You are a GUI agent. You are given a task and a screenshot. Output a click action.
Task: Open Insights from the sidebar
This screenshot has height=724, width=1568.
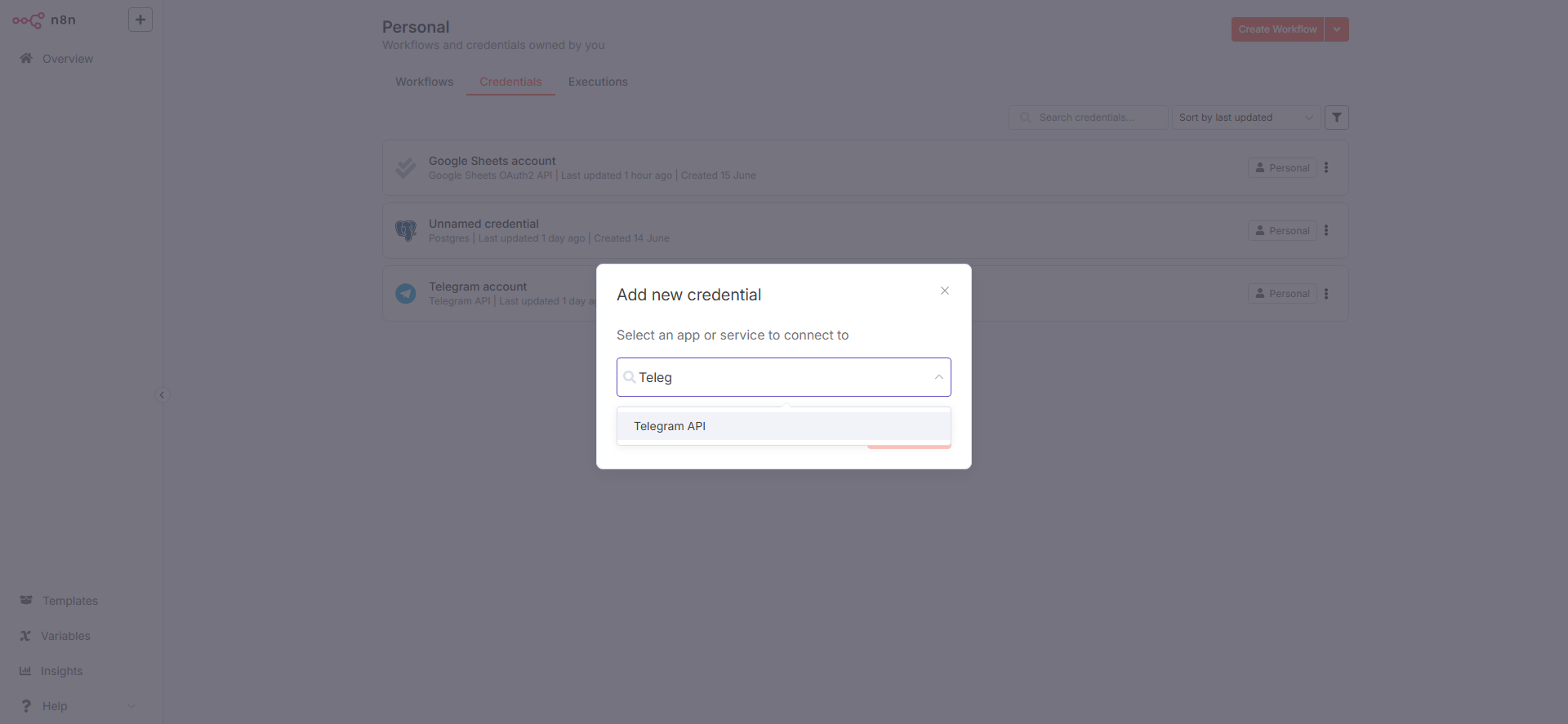[61, 671]
